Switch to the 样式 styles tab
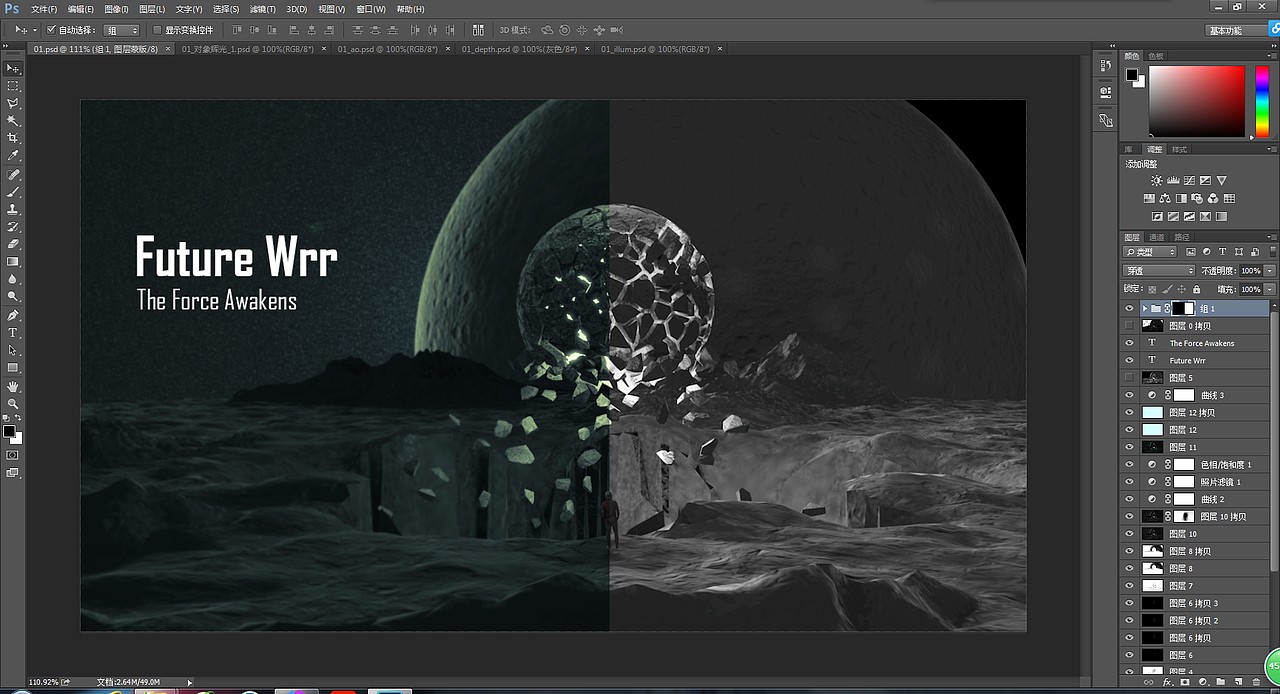 pos(1180,149)
